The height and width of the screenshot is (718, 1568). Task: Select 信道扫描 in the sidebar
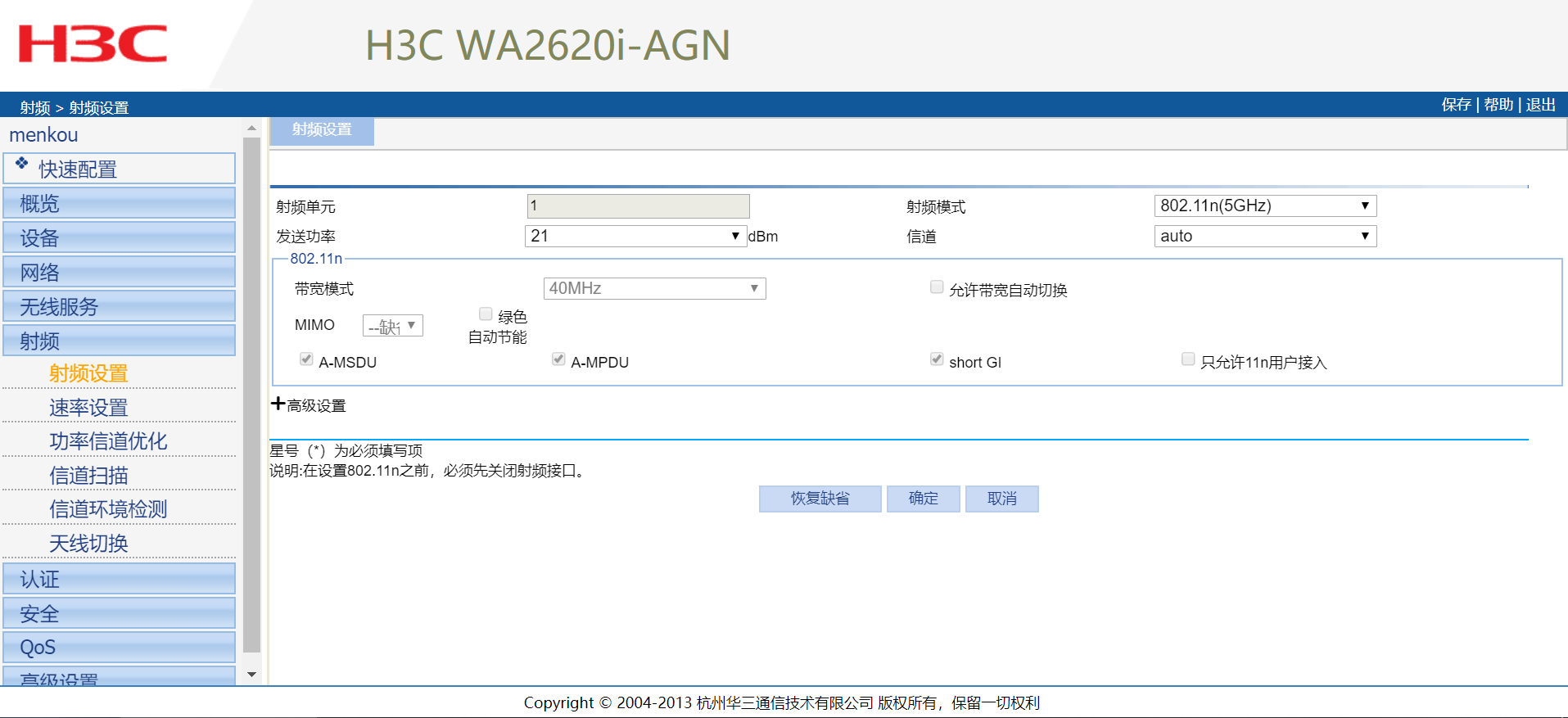pos(88,476)
